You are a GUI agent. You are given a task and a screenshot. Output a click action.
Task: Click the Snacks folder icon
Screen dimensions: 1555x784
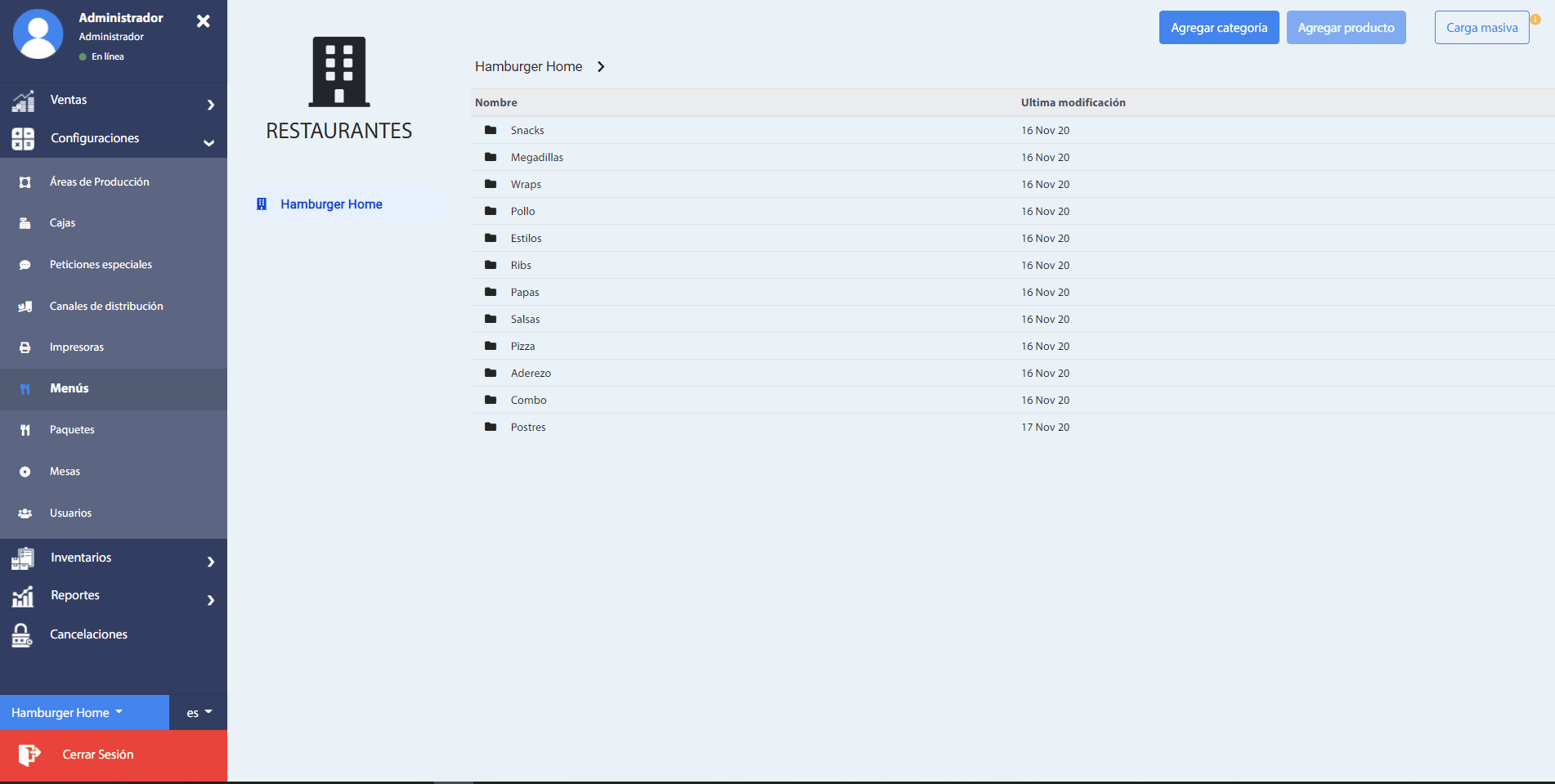click(491, 130)
